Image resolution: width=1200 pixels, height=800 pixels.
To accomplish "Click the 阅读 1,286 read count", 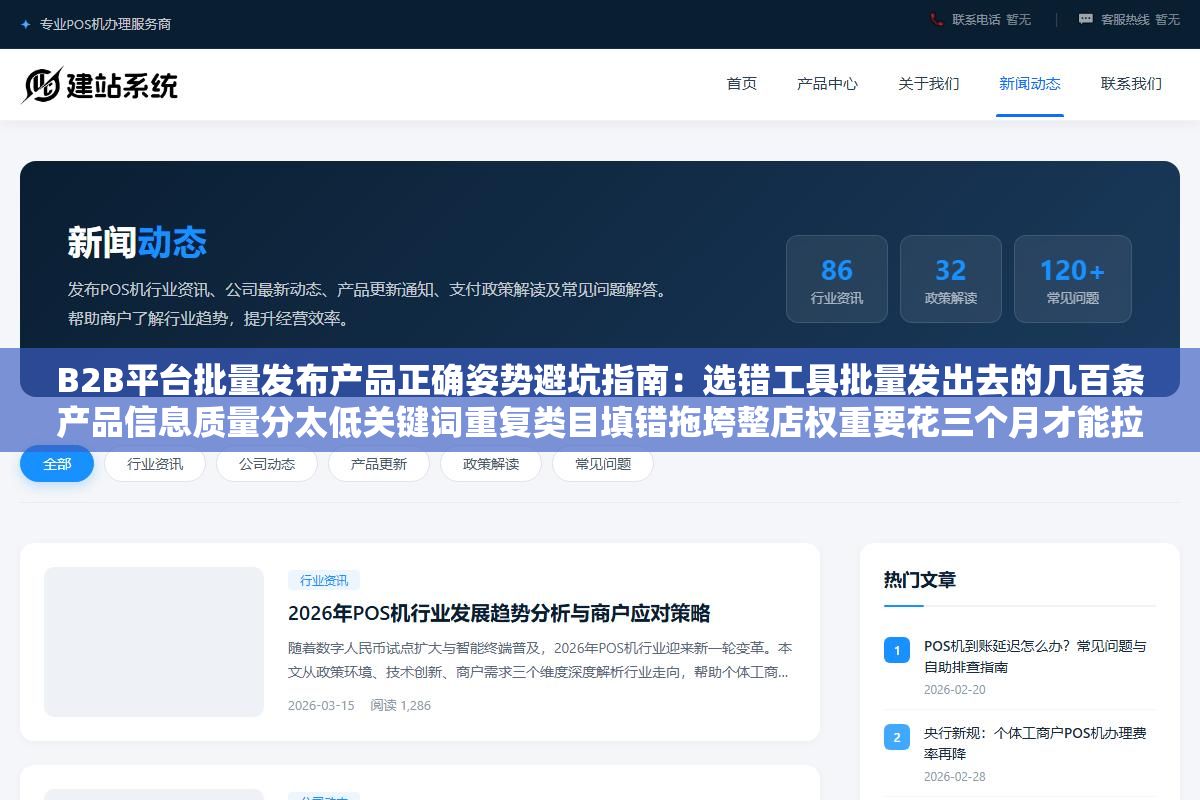I will 400,705.
